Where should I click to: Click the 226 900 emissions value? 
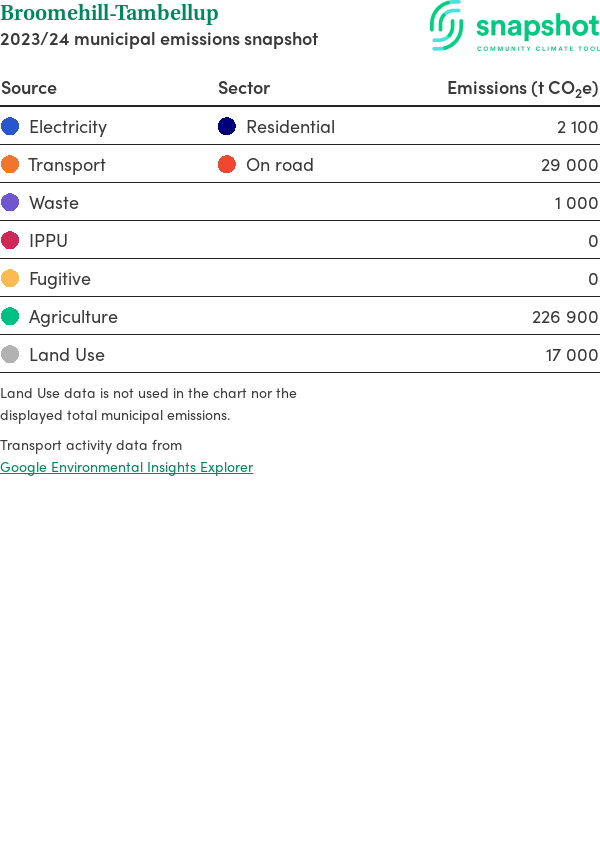point(565,317)
